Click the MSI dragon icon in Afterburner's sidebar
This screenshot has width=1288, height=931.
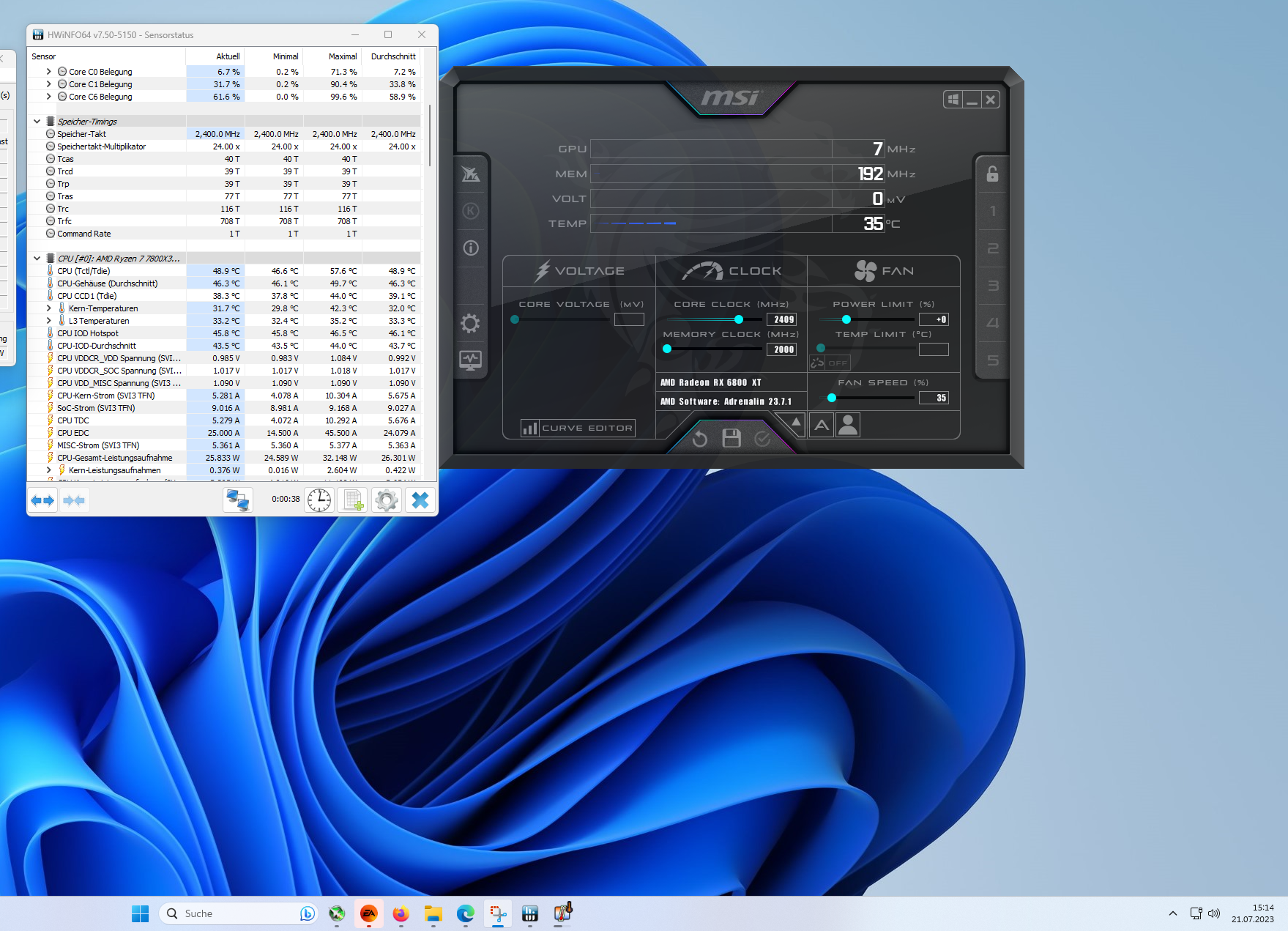coord(470,174)
